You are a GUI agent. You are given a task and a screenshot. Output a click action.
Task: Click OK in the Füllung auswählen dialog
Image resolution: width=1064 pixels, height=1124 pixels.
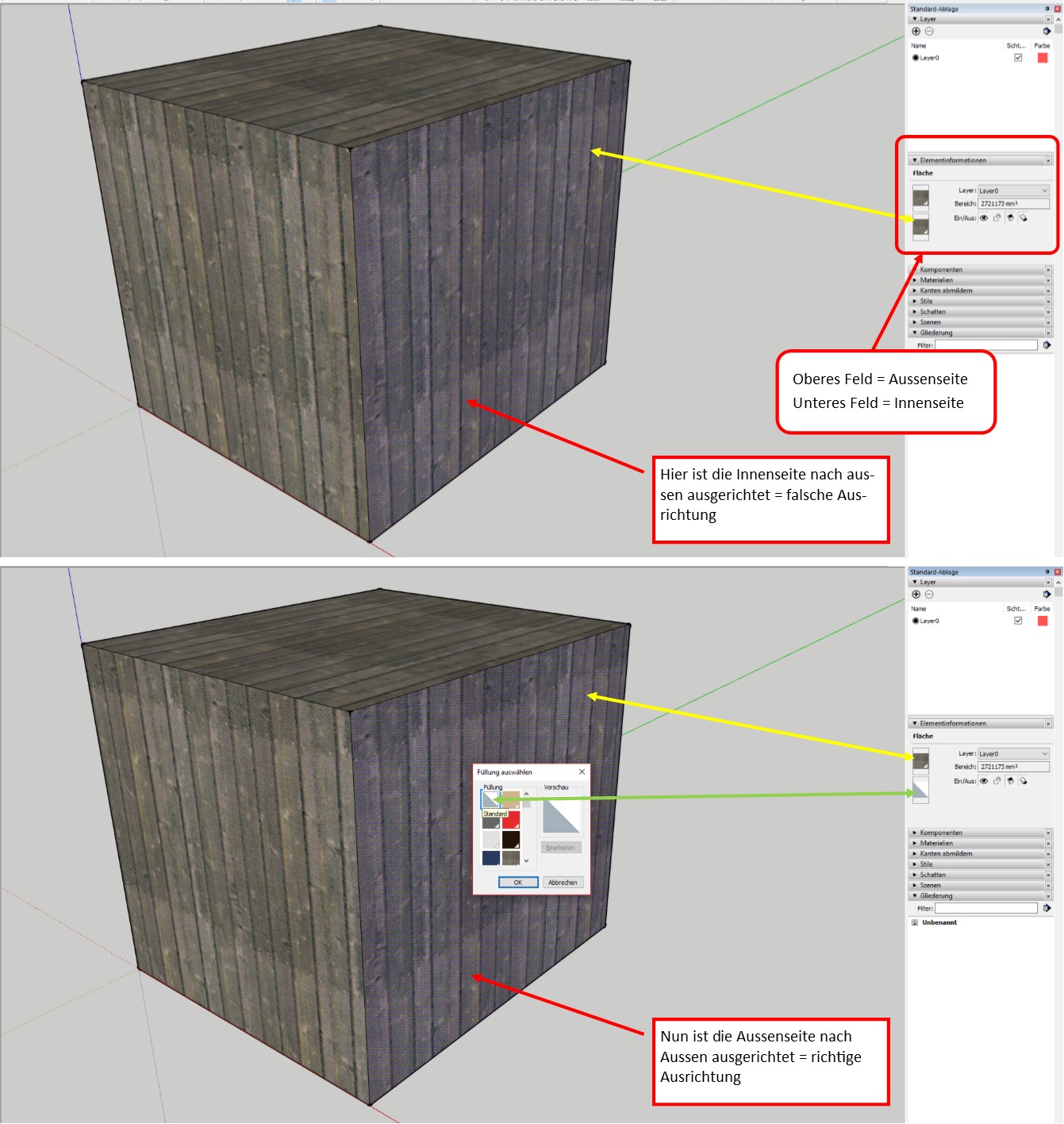click(517, 882)
